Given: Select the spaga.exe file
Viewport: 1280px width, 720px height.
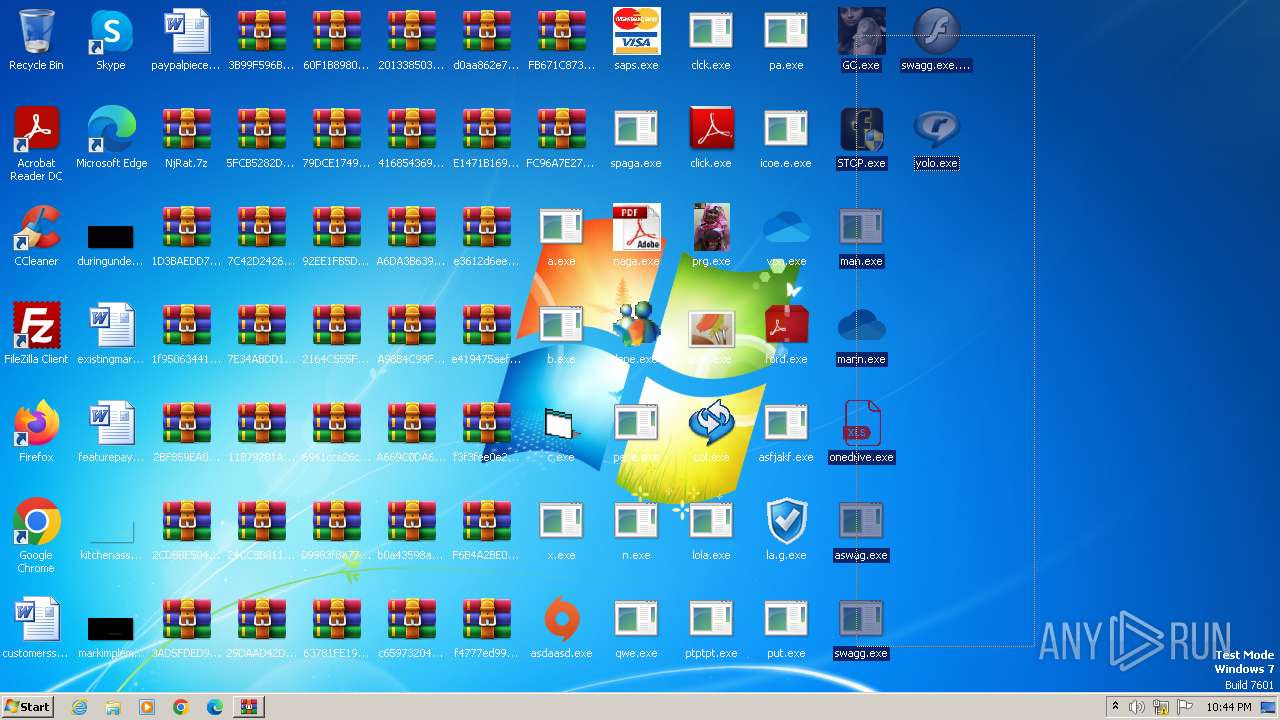Looking at the screenshot, I should coord(636,138).
